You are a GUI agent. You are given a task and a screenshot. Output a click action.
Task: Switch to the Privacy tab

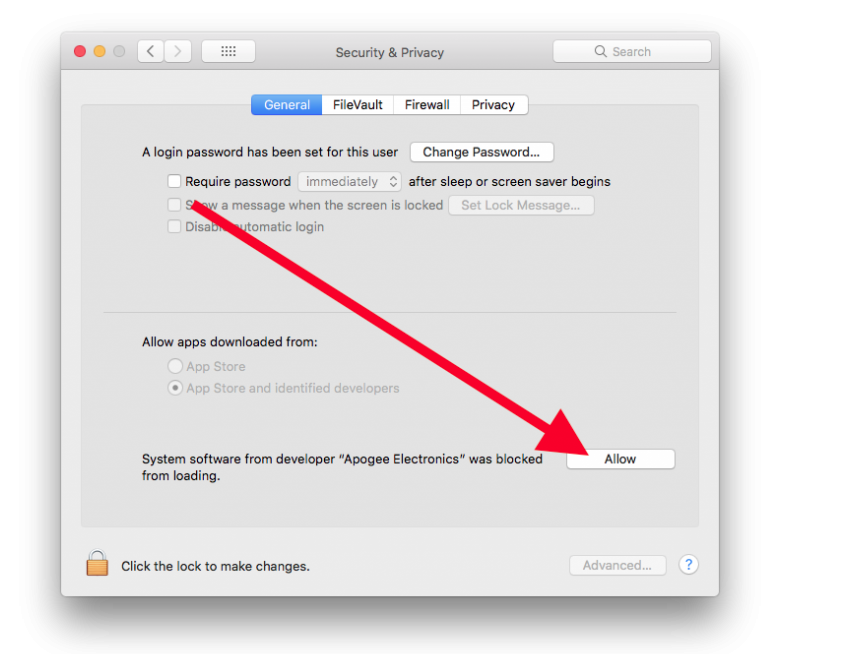[x=494, y=105]
